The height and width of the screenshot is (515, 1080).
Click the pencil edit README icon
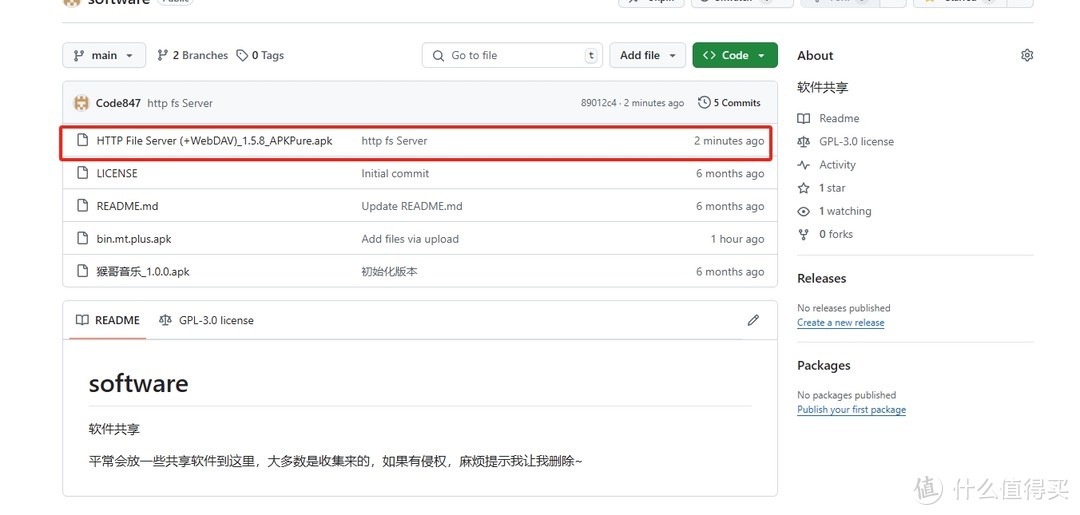coord(754,320)
